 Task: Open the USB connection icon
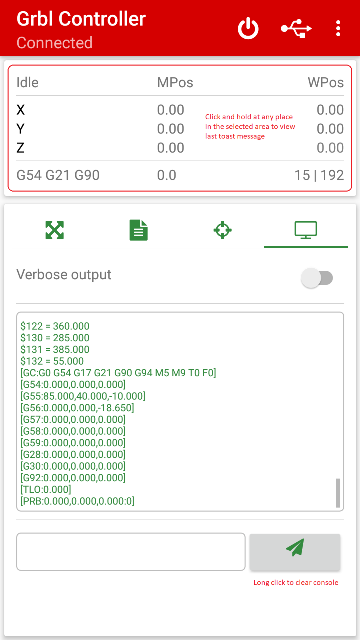pyautogui.click(x=296, y=29)
